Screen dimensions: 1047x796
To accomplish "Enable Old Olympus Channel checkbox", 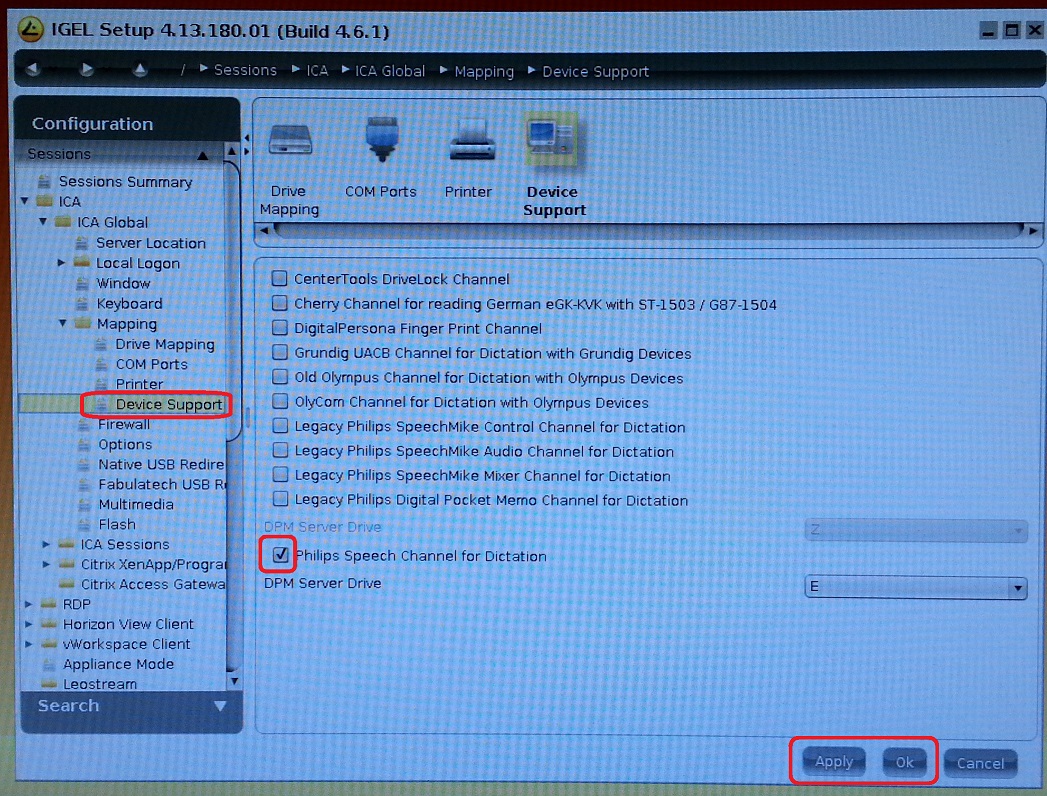I will (280, 377).
